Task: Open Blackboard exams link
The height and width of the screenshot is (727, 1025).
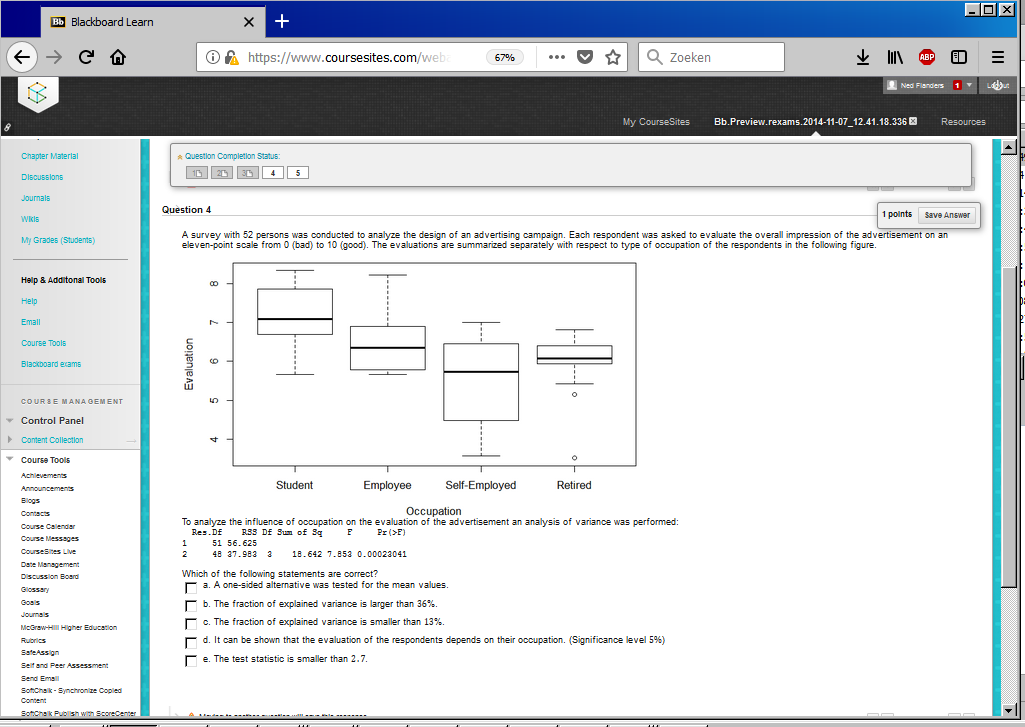Action: click(51, 364)
